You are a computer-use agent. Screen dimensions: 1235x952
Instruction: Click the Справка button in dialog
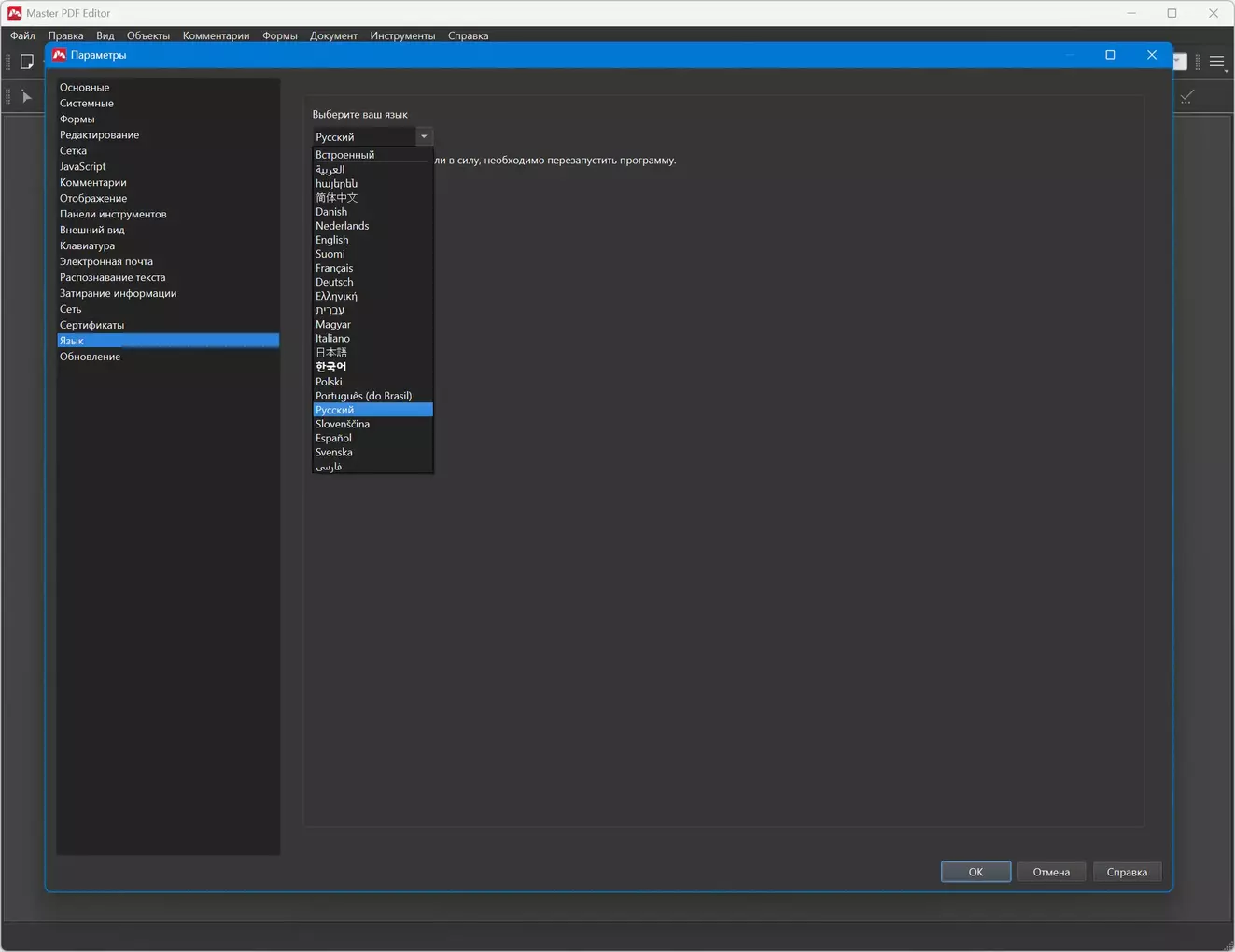tap(1126, 872)
